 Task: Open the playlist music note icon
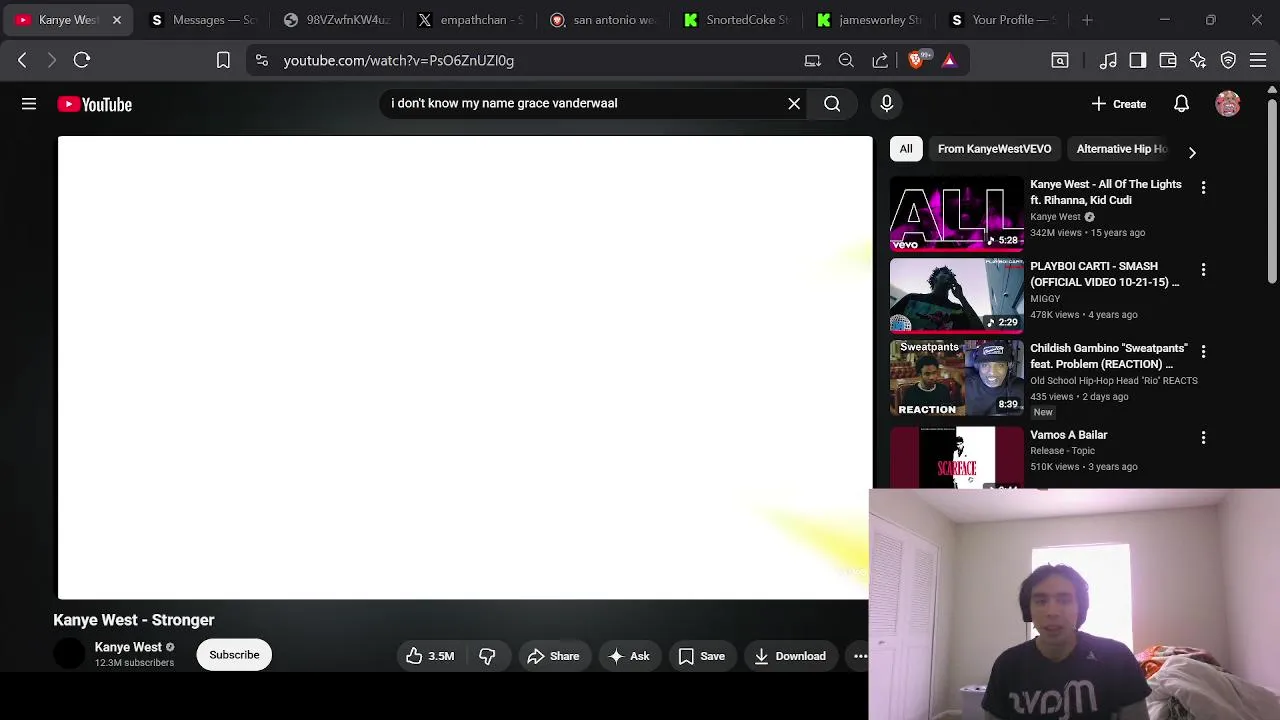(x=1108, y=60)
